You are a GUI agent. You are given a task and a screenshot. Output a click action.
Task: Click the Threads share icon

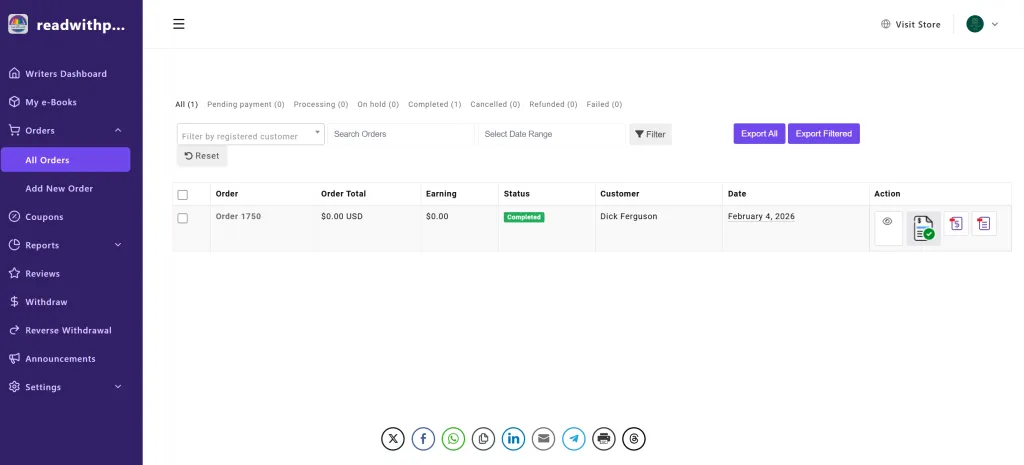tap(633, 438)
